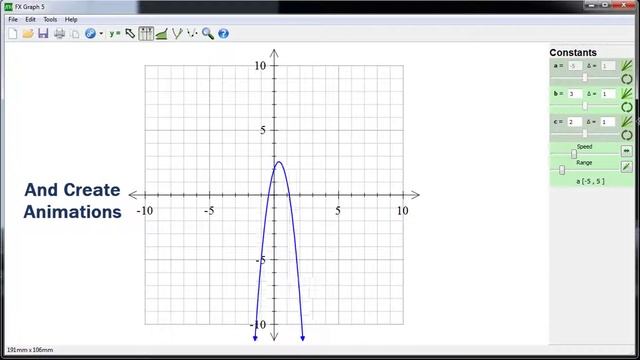The width and height of the screenshot is (640, 360).
Task: Open the dropdown arrow beside the globe icon
Action: click(101, 34)
